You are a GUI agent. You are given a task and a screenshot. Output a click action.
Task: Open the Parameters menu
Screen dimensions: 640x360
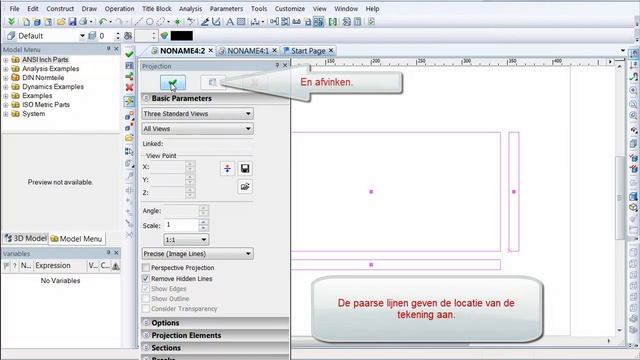(x=227, y=9)
